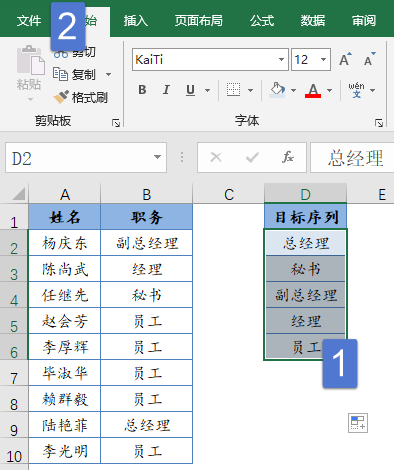Image resolution: width=394 pixels, height=470 pixels.
Task: Open fill color dropdown arrow
Action: click(293, 90)
